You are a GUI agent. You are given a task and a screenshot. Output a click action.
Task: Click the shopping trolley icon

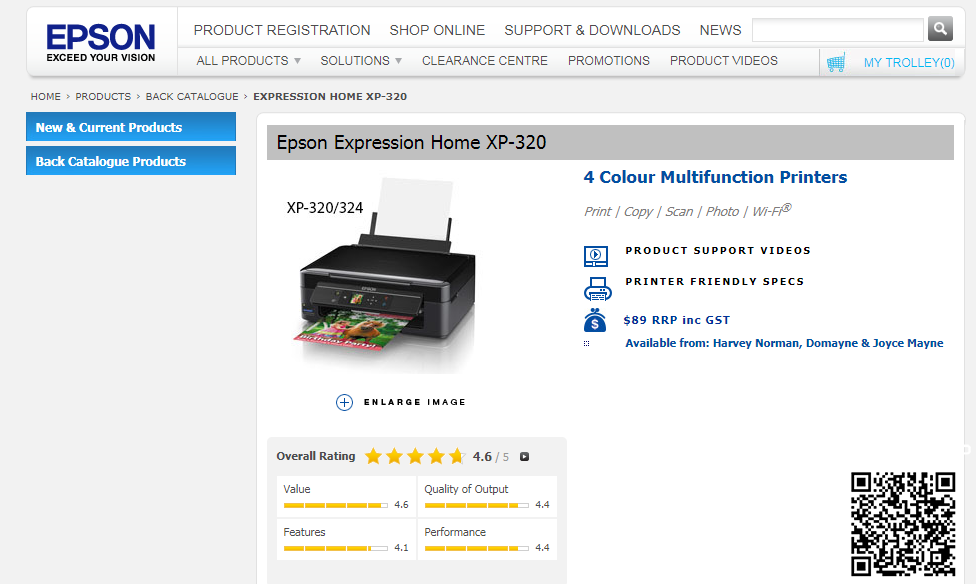836,63
